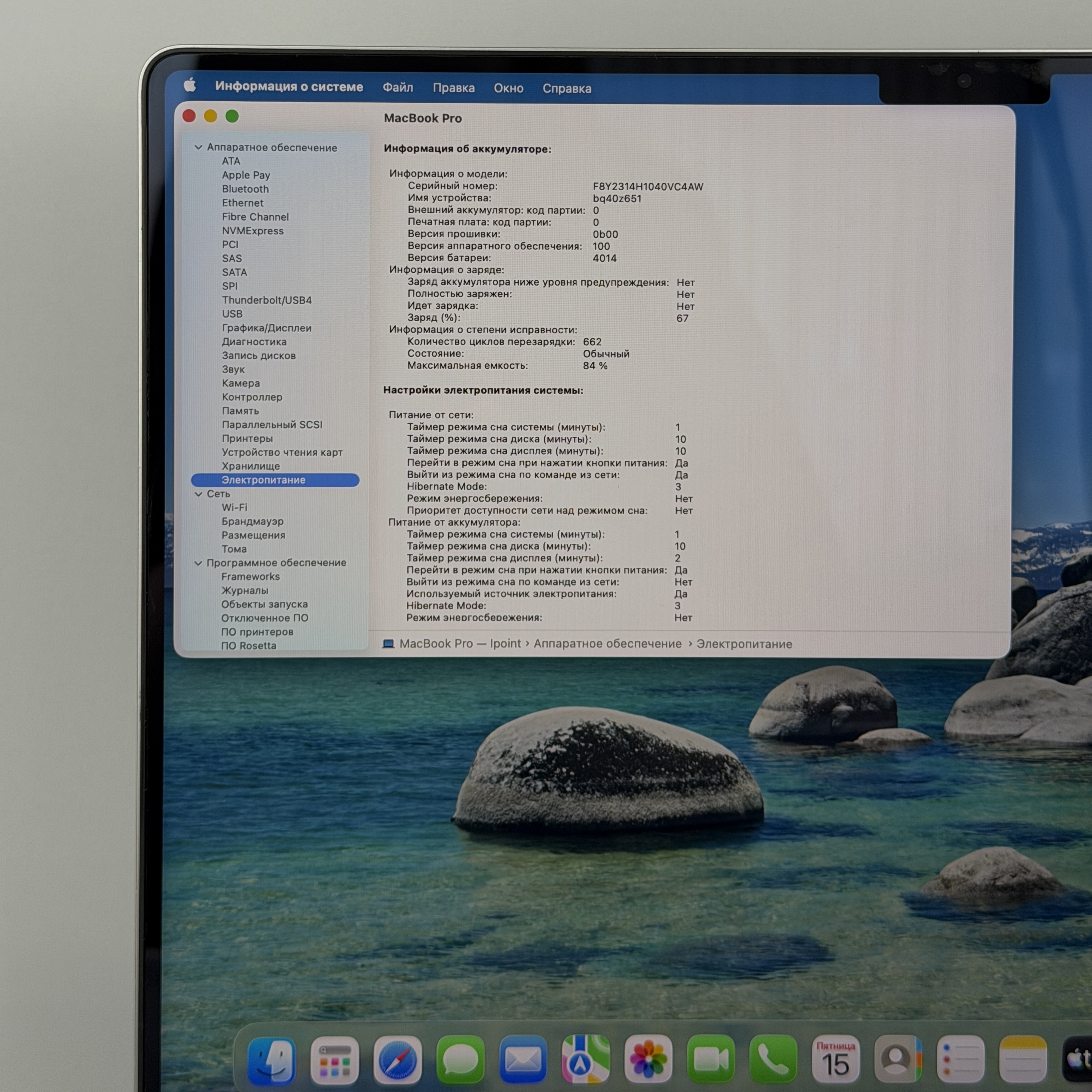Image resolution: width=1092 pixels, height=1092 pixels.
Task: Show Графика/Дисплеи information
Action: [x=267, y=328]
